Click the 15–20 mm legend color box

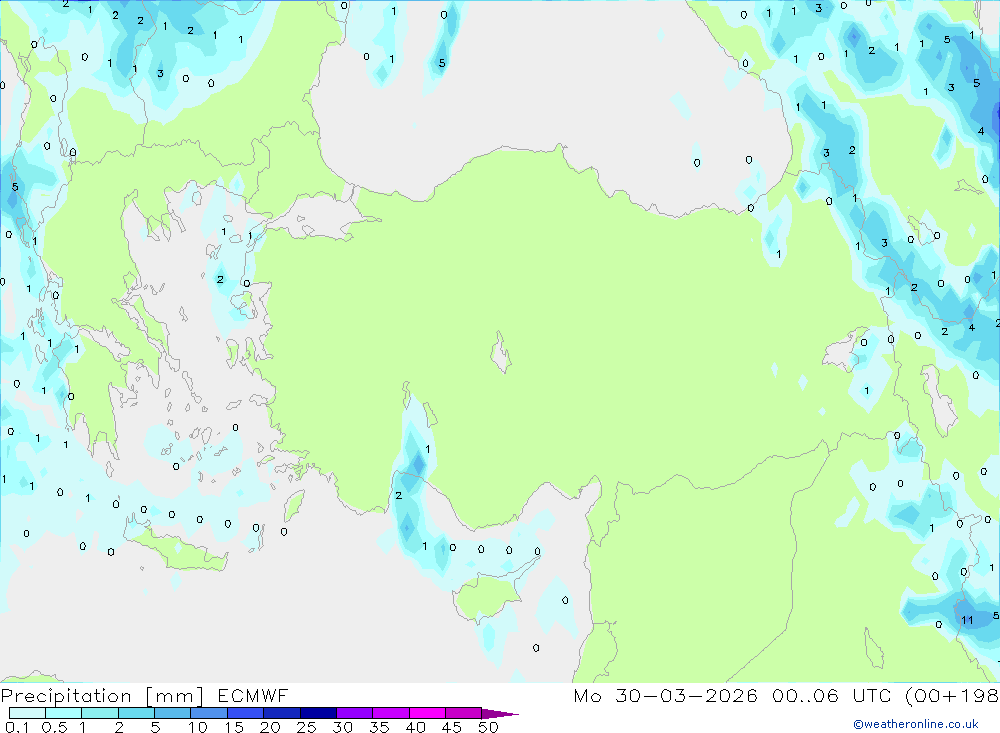coord(245,713)
